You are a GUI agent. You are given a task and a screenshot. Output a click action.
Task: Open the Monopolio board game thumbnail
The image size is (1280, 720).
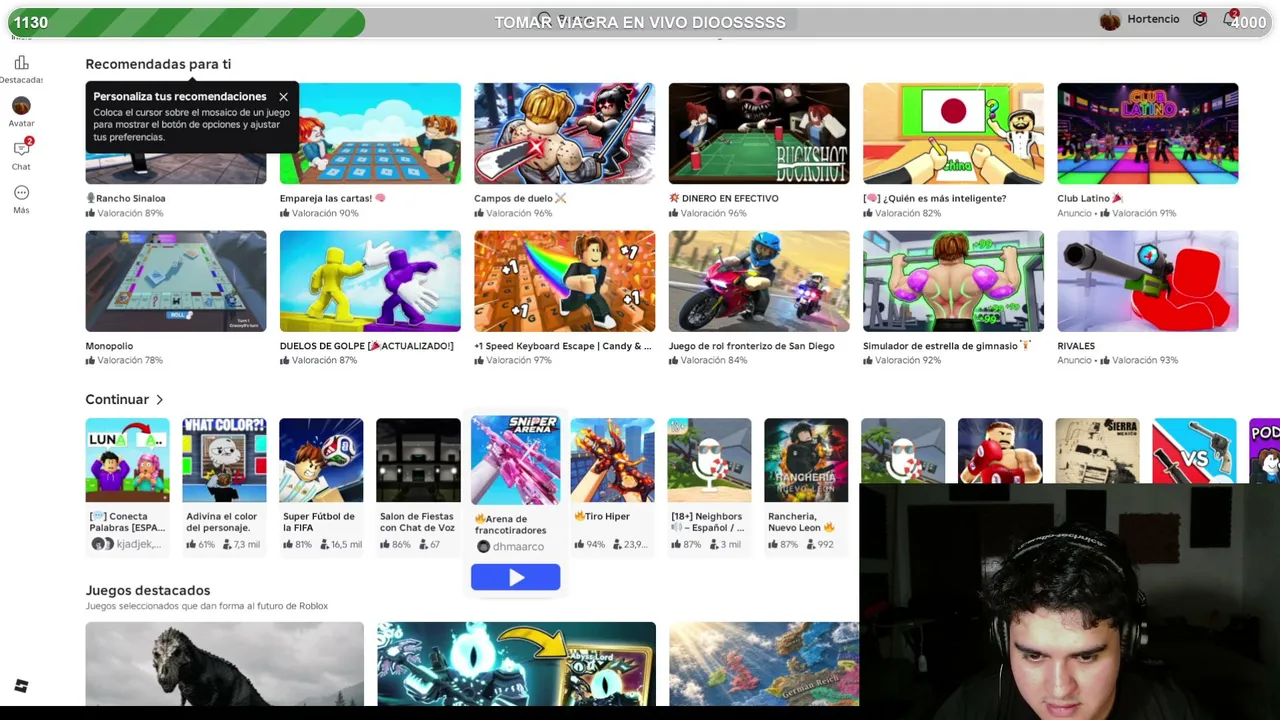(176, 281)
